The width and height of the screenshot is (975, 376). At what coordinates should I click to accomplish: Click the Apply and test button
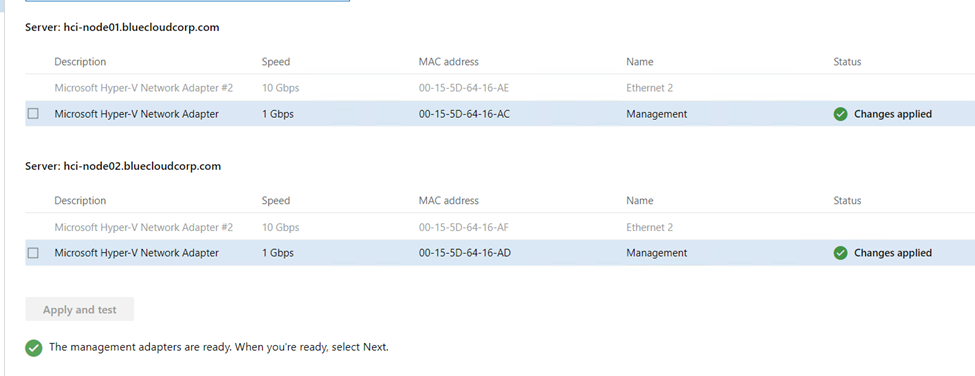[80, 310]
